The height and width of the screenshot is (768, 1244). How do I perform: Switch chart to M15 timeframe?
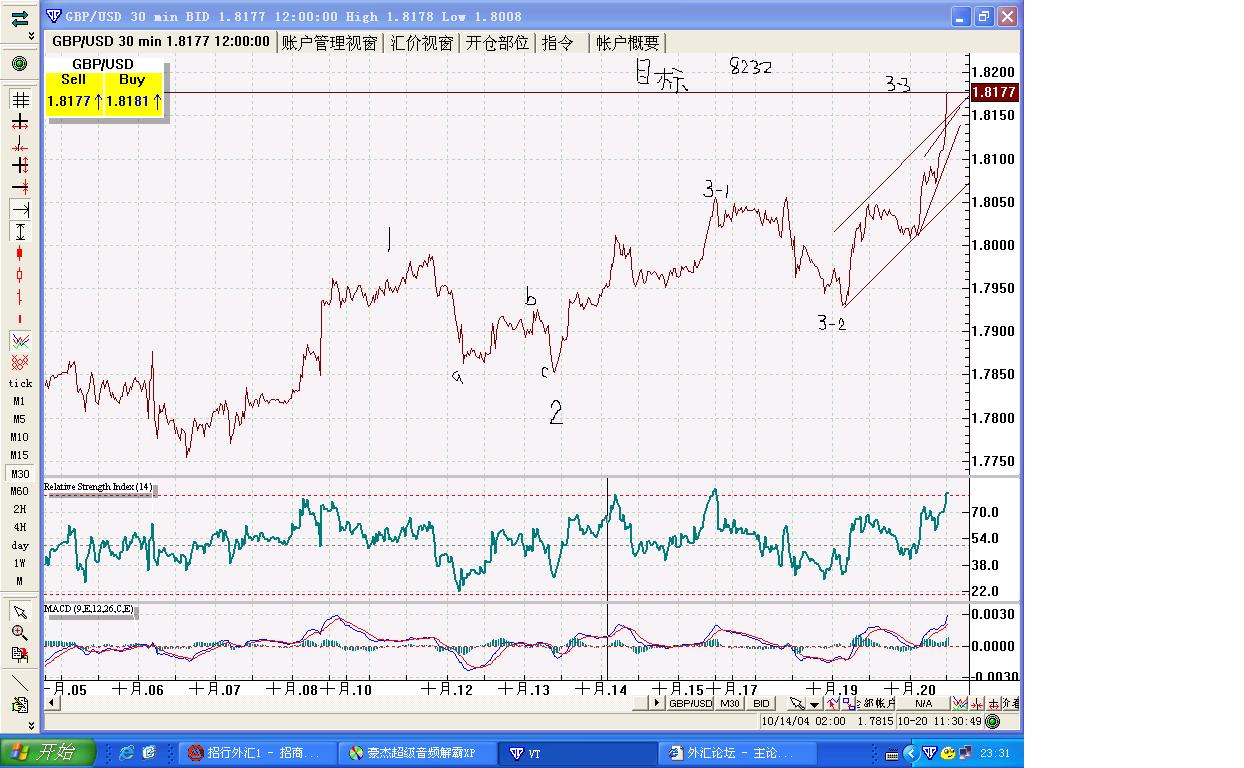click(x=20, y=455)
